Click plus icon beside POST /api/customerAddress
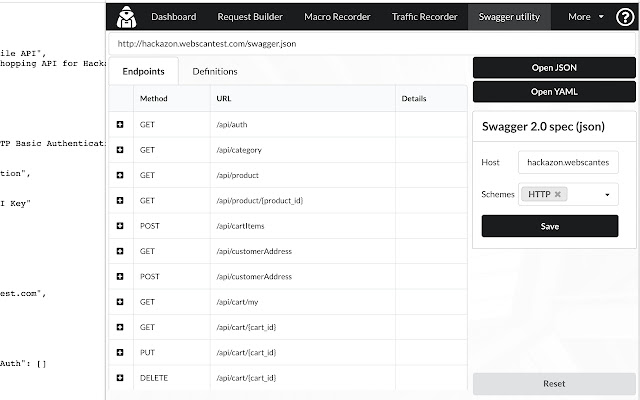Image resolution: width=640 pixels, height=400 pixels. tap(120, 276)
